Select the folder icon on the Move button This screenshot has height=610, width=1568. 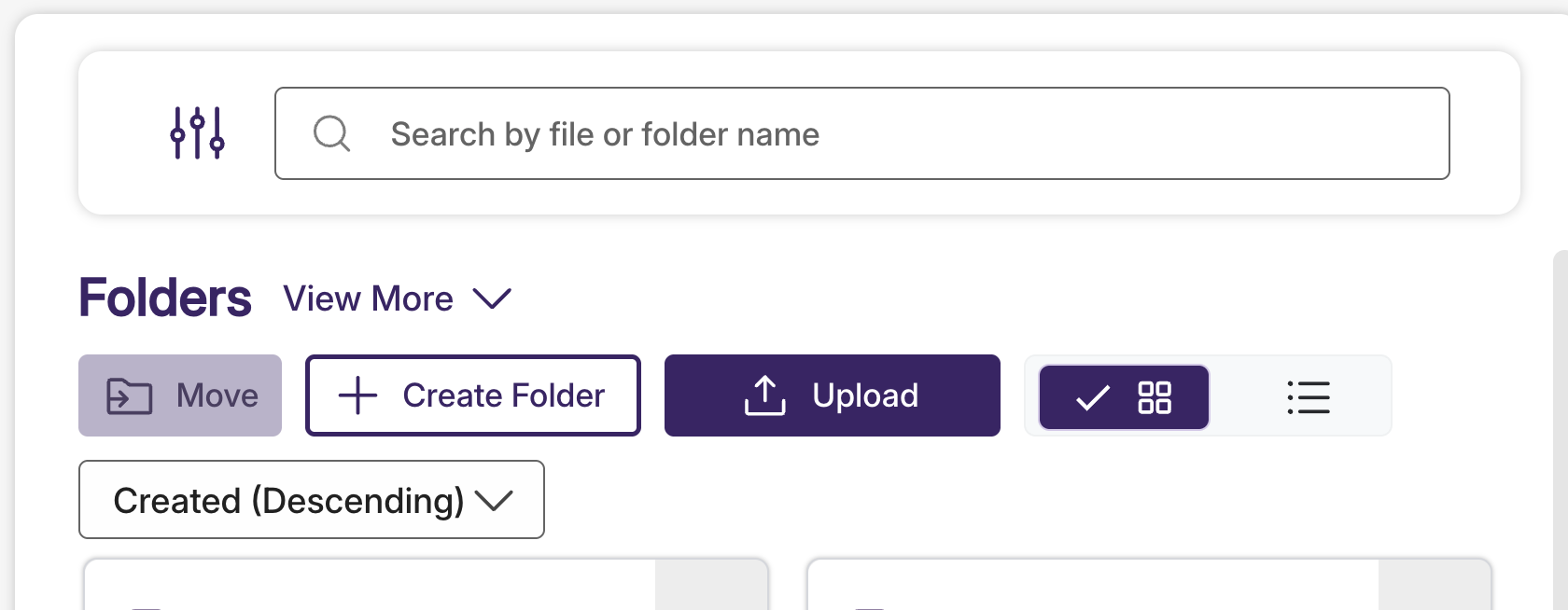click(x=129, y=395)
